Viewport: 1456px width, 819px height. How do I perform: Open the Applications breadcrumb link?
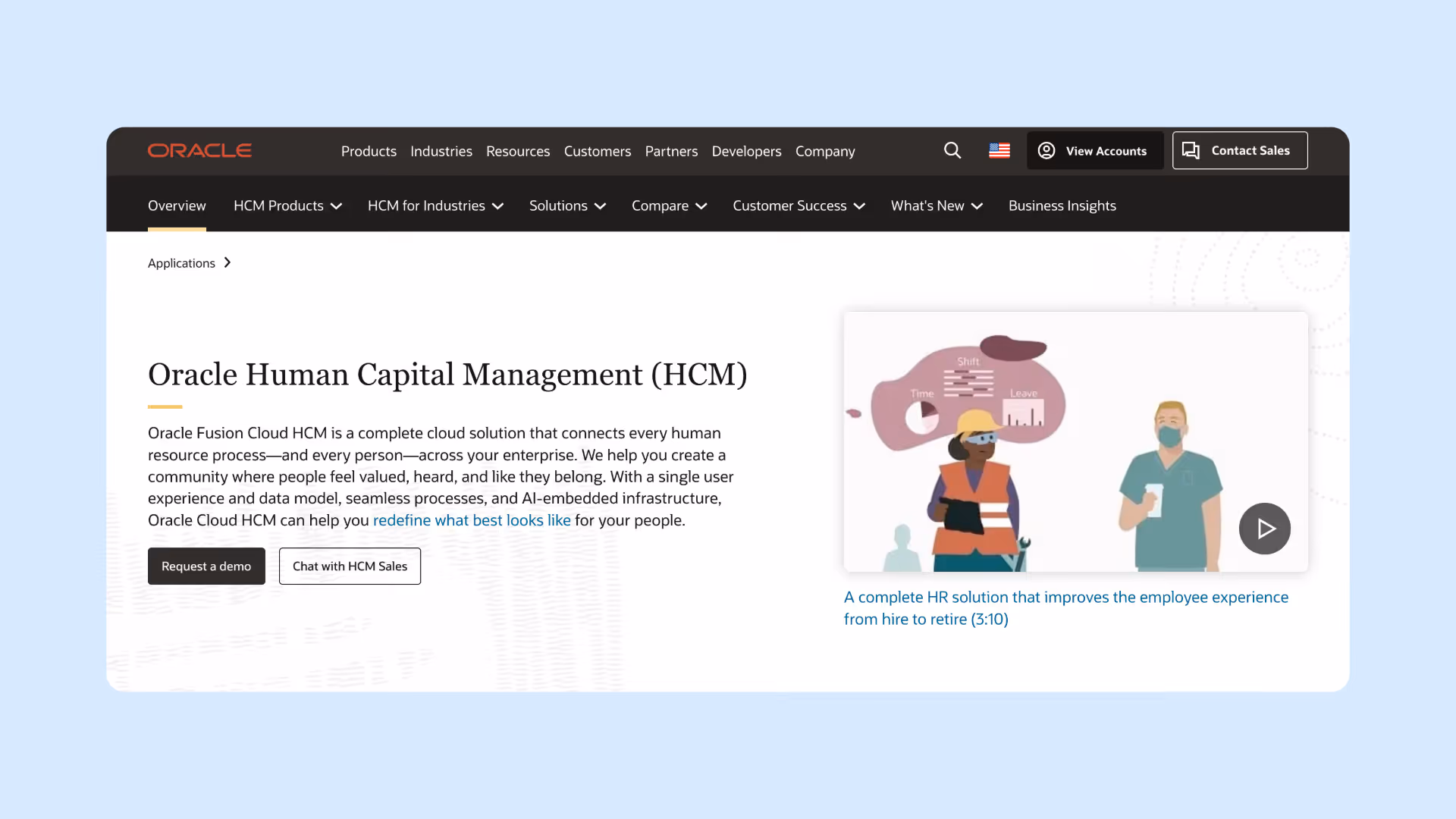181,263
